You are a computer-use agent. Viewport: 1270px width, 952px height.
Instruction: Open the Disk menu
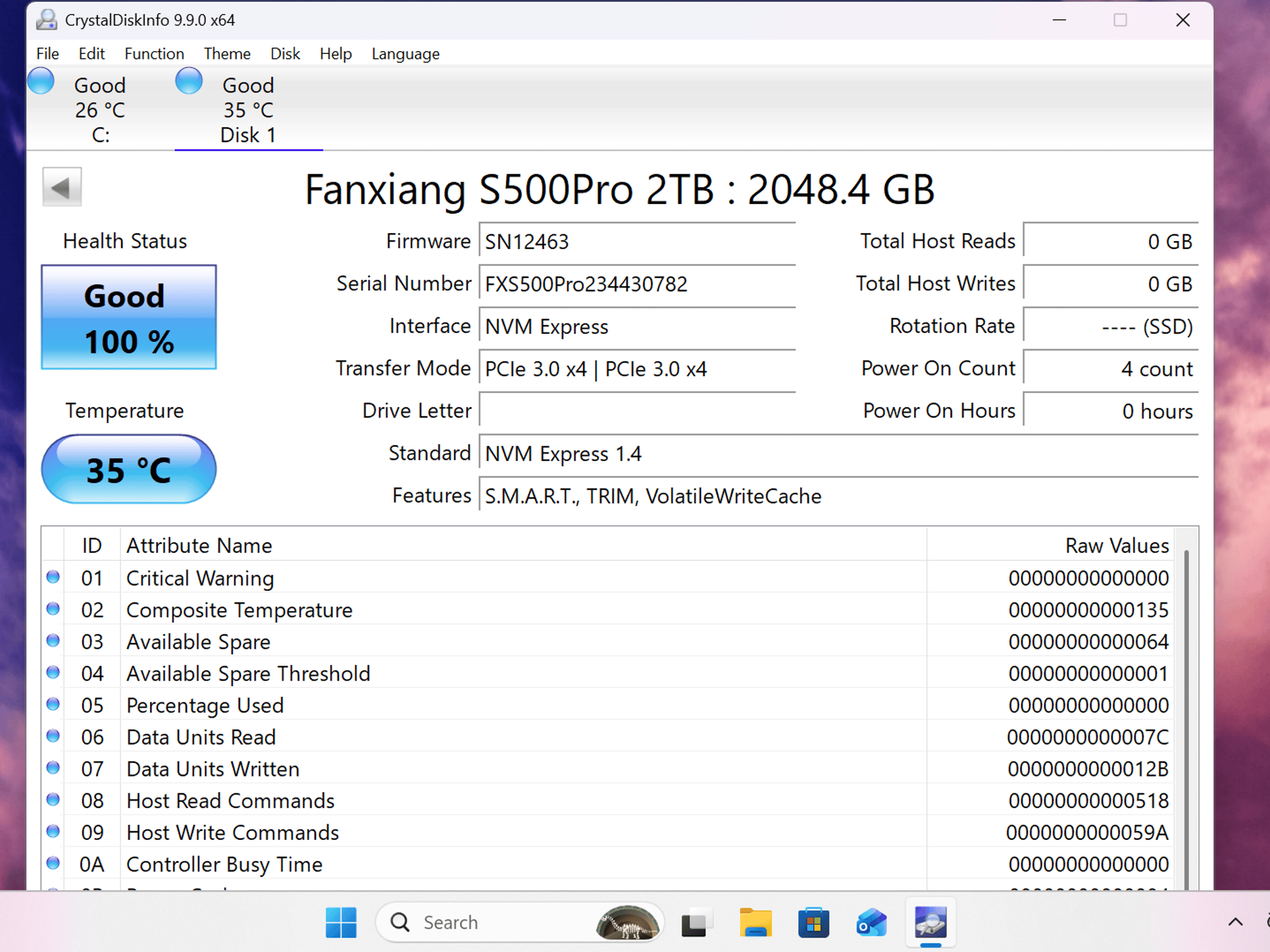(x=285, y=54)
